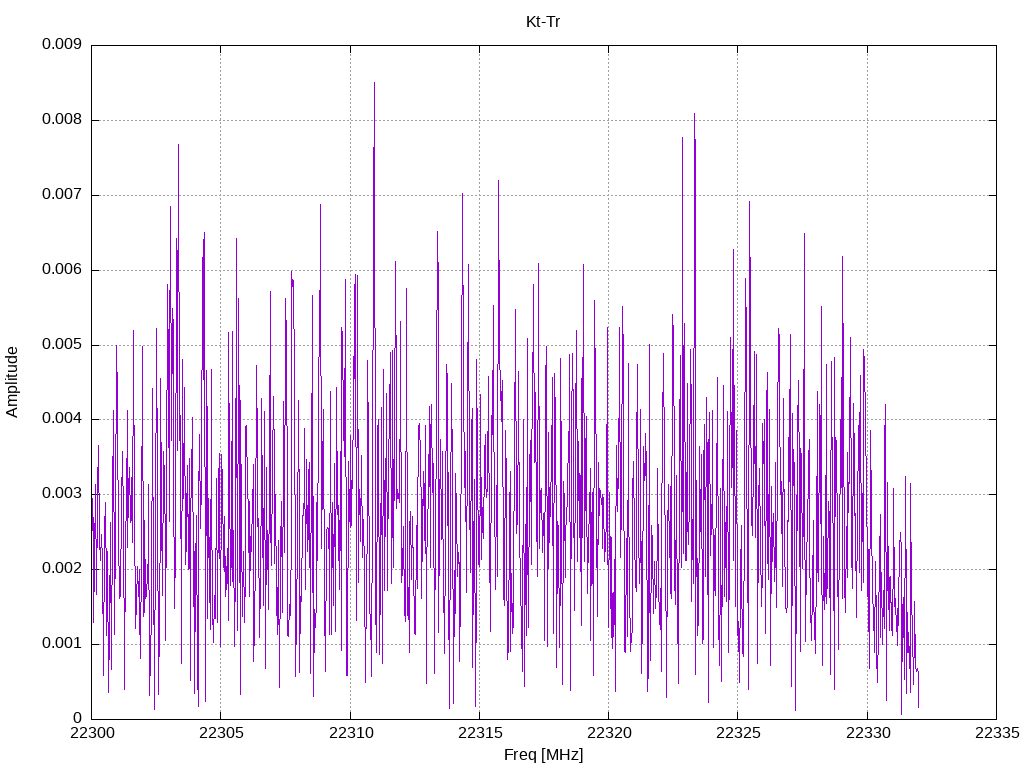The width and height of the screenshot is (1024, 768).
Task: Click the y-axis tick label 0.009
Action: 62,44
